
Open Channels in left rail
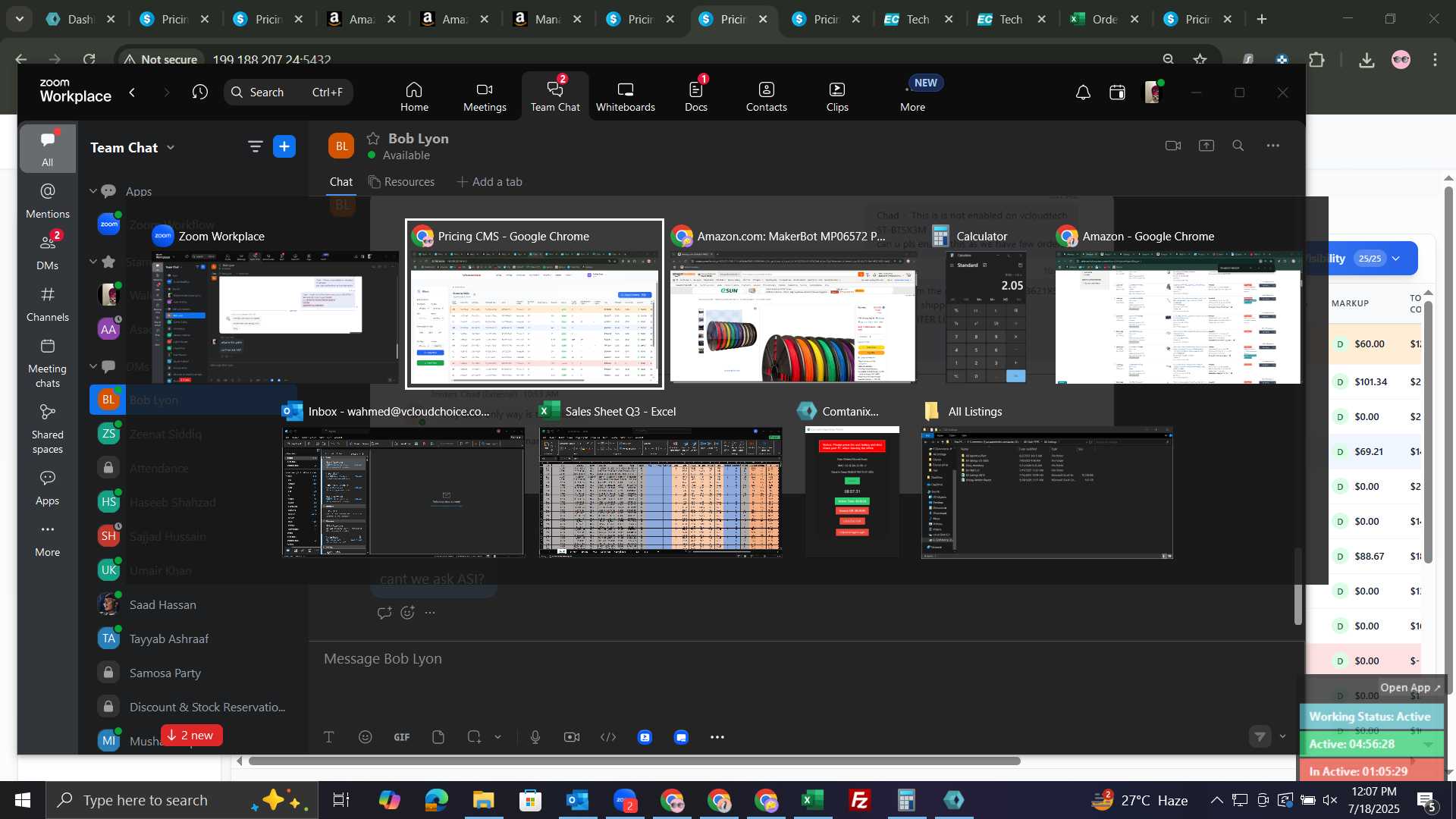tap(47, 304)
